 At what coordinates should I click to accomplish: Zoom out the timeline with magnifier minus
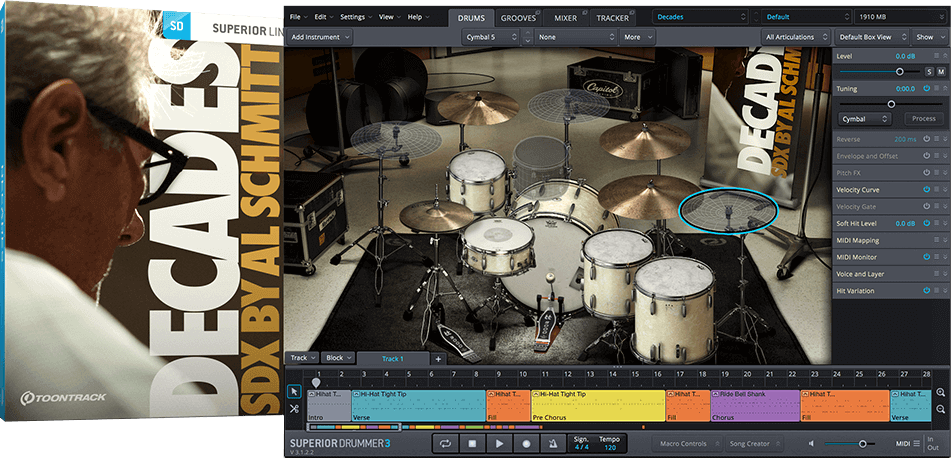pos(940,409)
